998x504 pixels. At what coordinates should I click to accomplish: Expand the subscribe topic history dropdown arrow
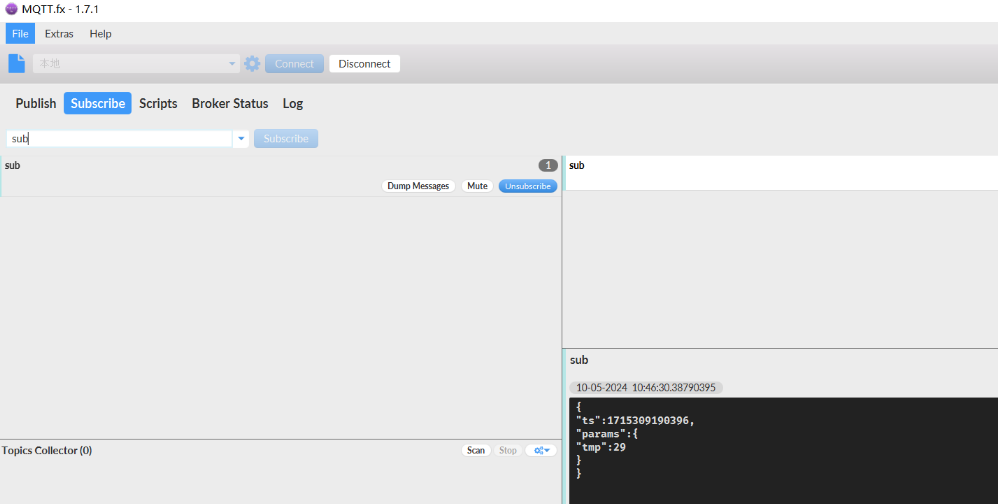[x=241, y=139]
